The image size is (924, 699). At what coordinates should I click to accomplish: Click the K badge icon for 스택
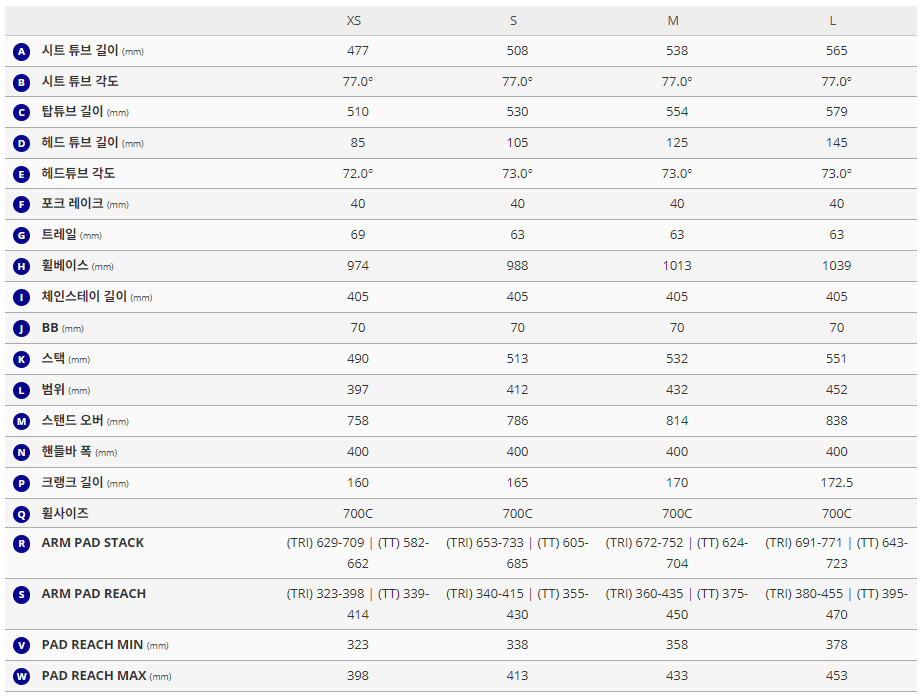(x=22, y=359)
